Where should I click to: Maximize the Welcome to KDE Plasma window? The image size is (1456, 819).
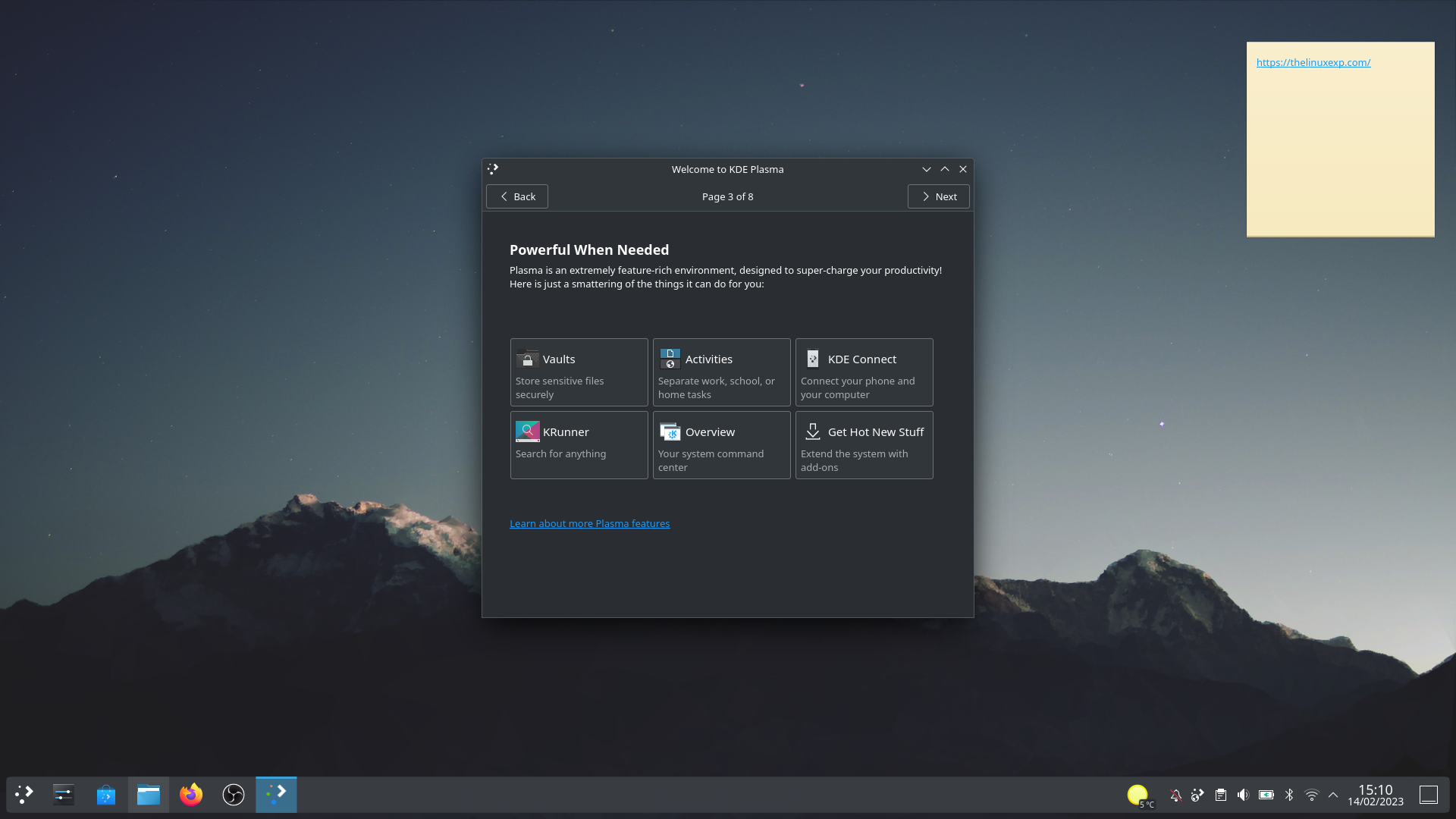coord(945,169)
